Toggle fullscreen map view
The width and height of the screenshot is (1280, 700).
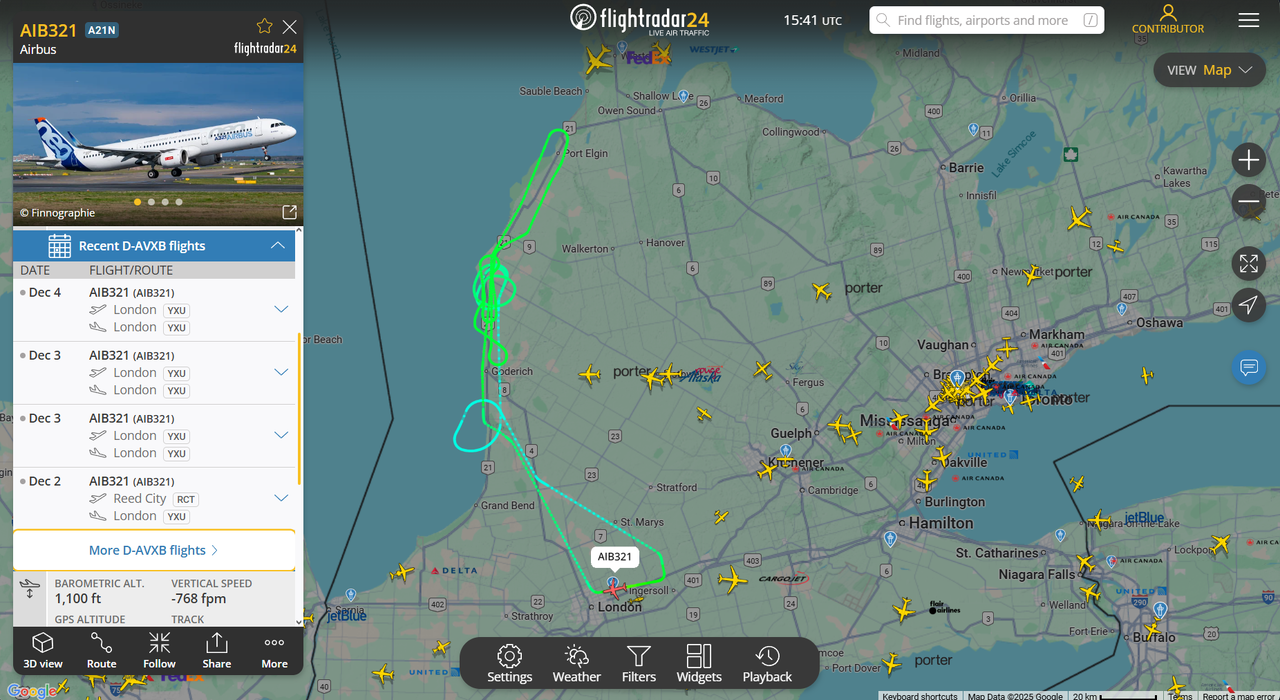tap(1249, 263)
